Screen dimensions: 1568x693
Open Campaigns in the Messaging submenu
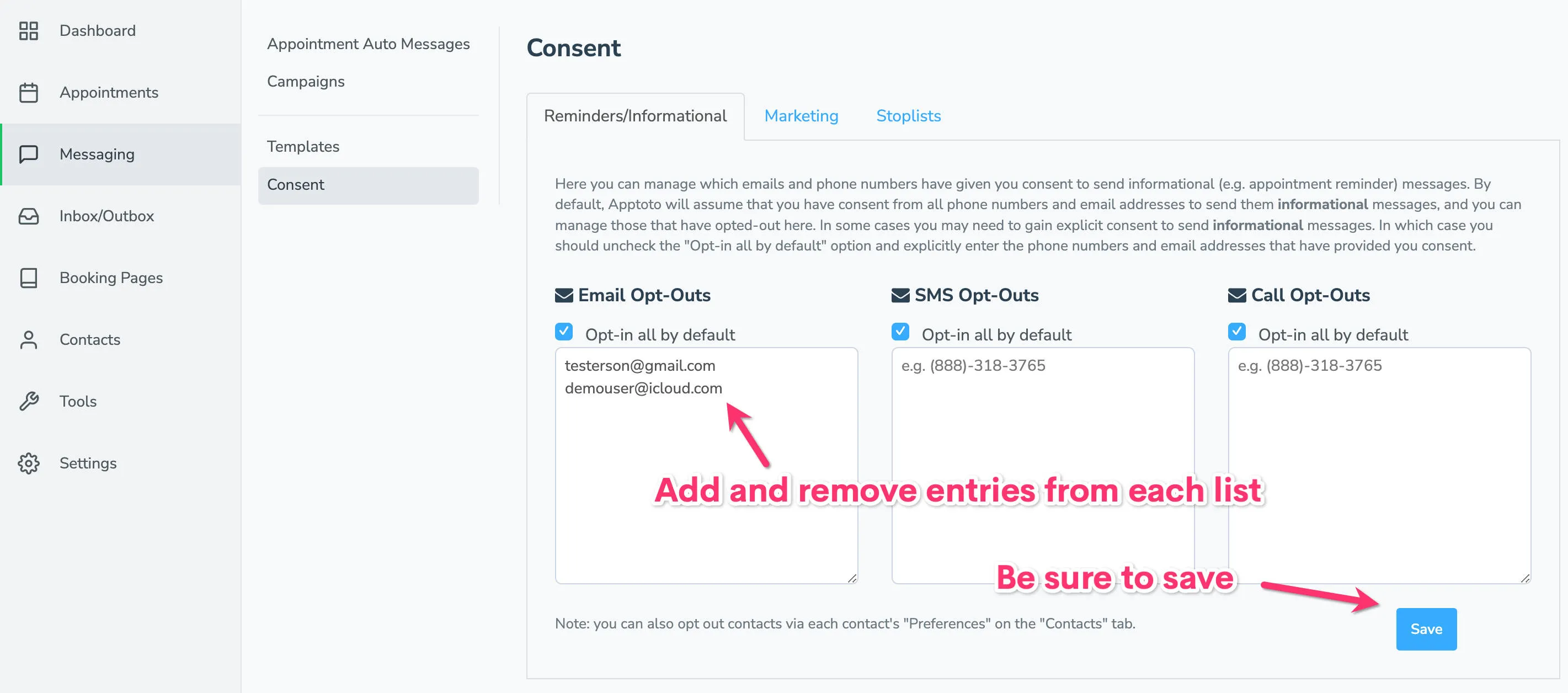coord(306,81)
